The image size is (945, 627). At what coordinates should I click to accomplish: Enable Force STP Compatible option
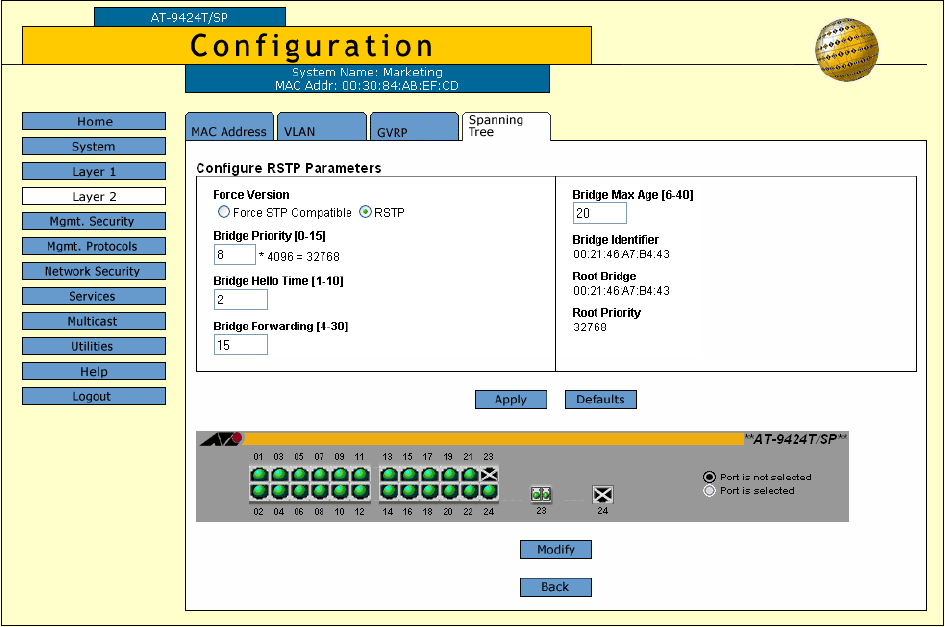224,212
